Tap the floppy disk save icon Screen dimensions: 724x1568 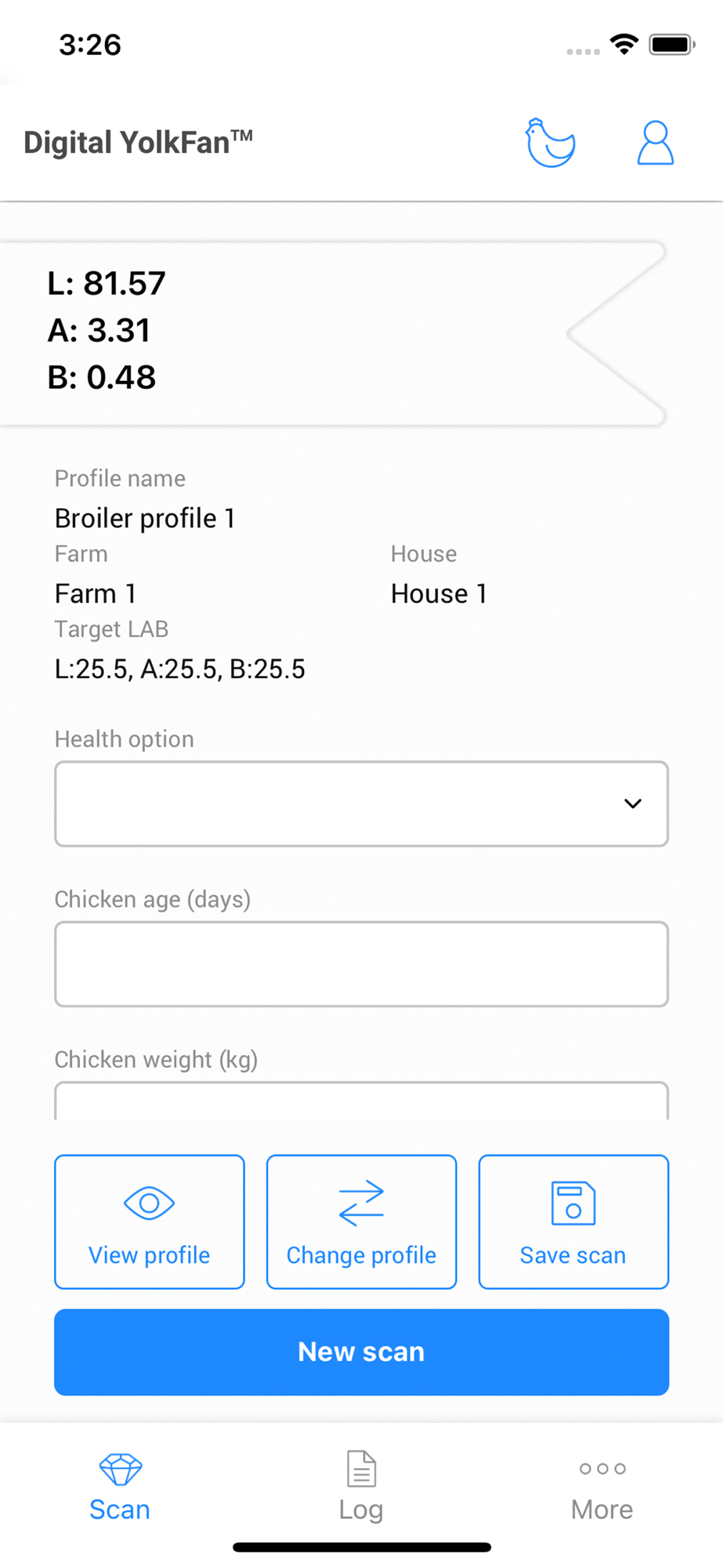pos(573,1203)
